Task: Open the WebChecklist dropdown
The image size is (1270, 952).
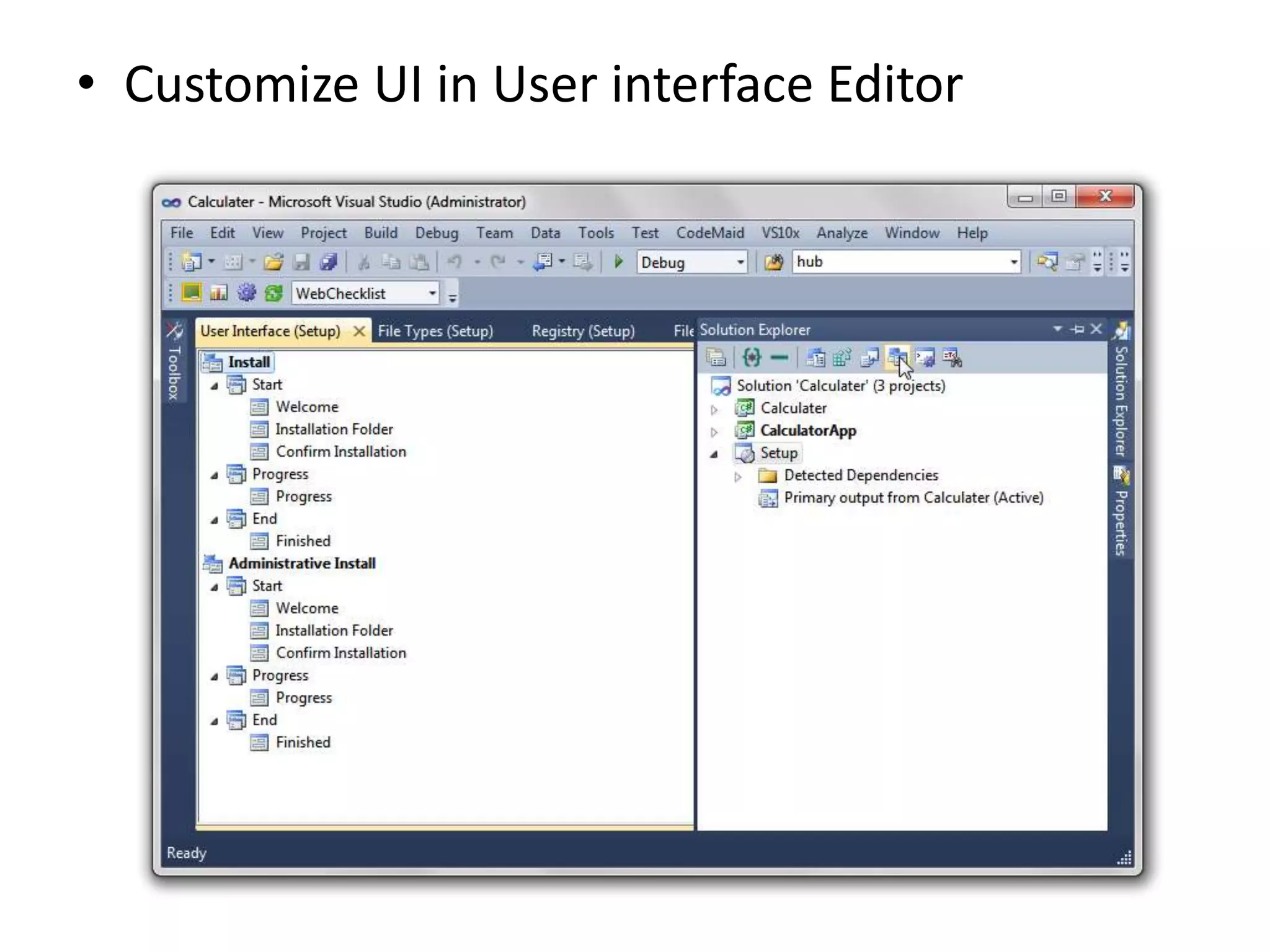Action: (x=432, y=293)
